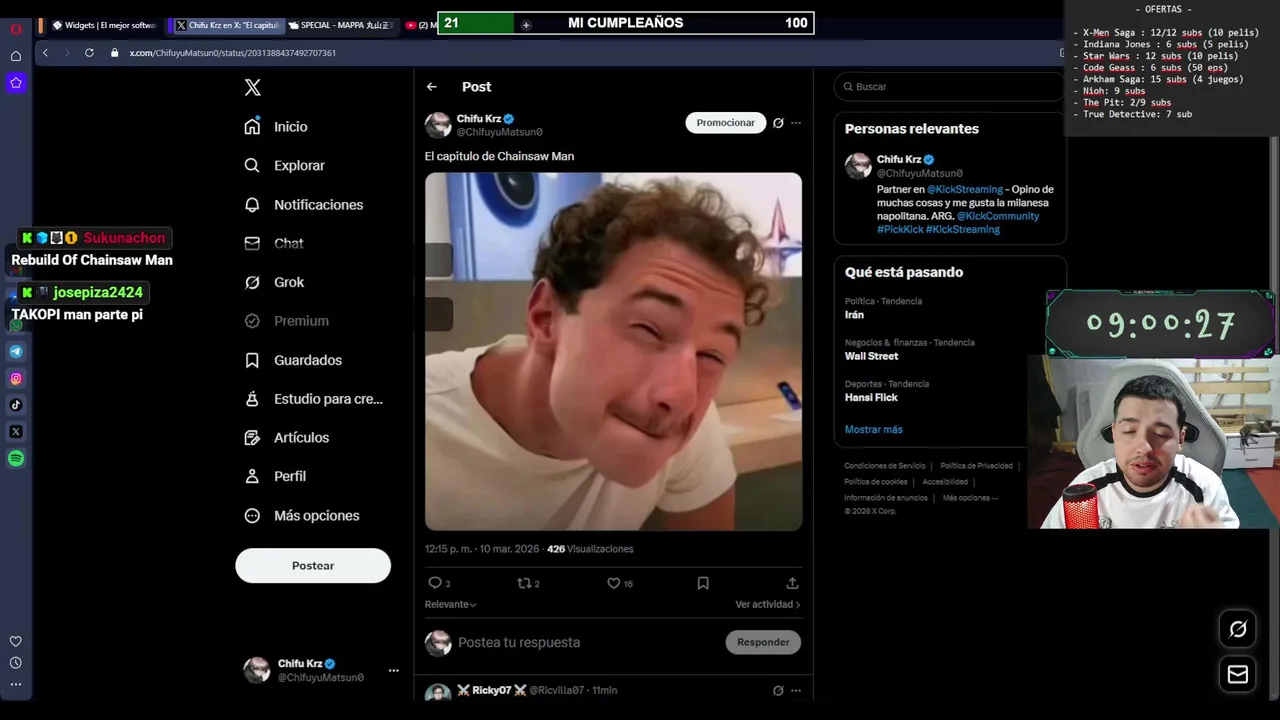The height and width of the screenshot is (720, 1280).
Task: Click the Grok icon on the post header
Action: point(778,123)
